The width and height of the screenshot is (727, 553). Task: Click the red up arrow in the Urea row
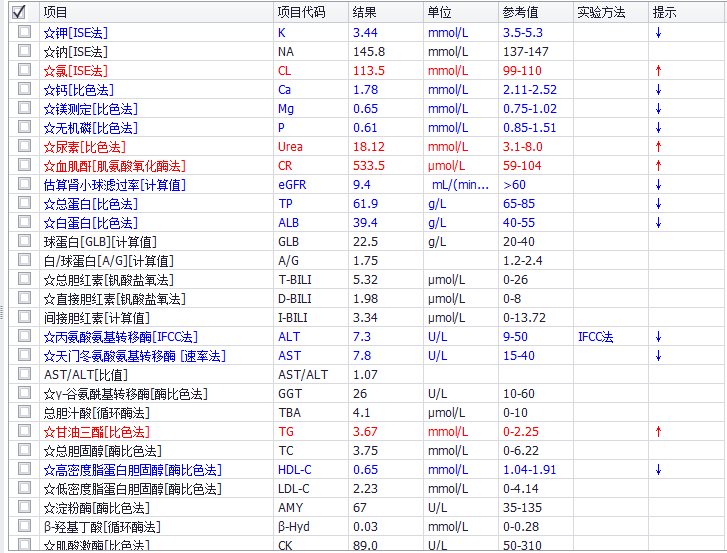[x=658, y=147]
